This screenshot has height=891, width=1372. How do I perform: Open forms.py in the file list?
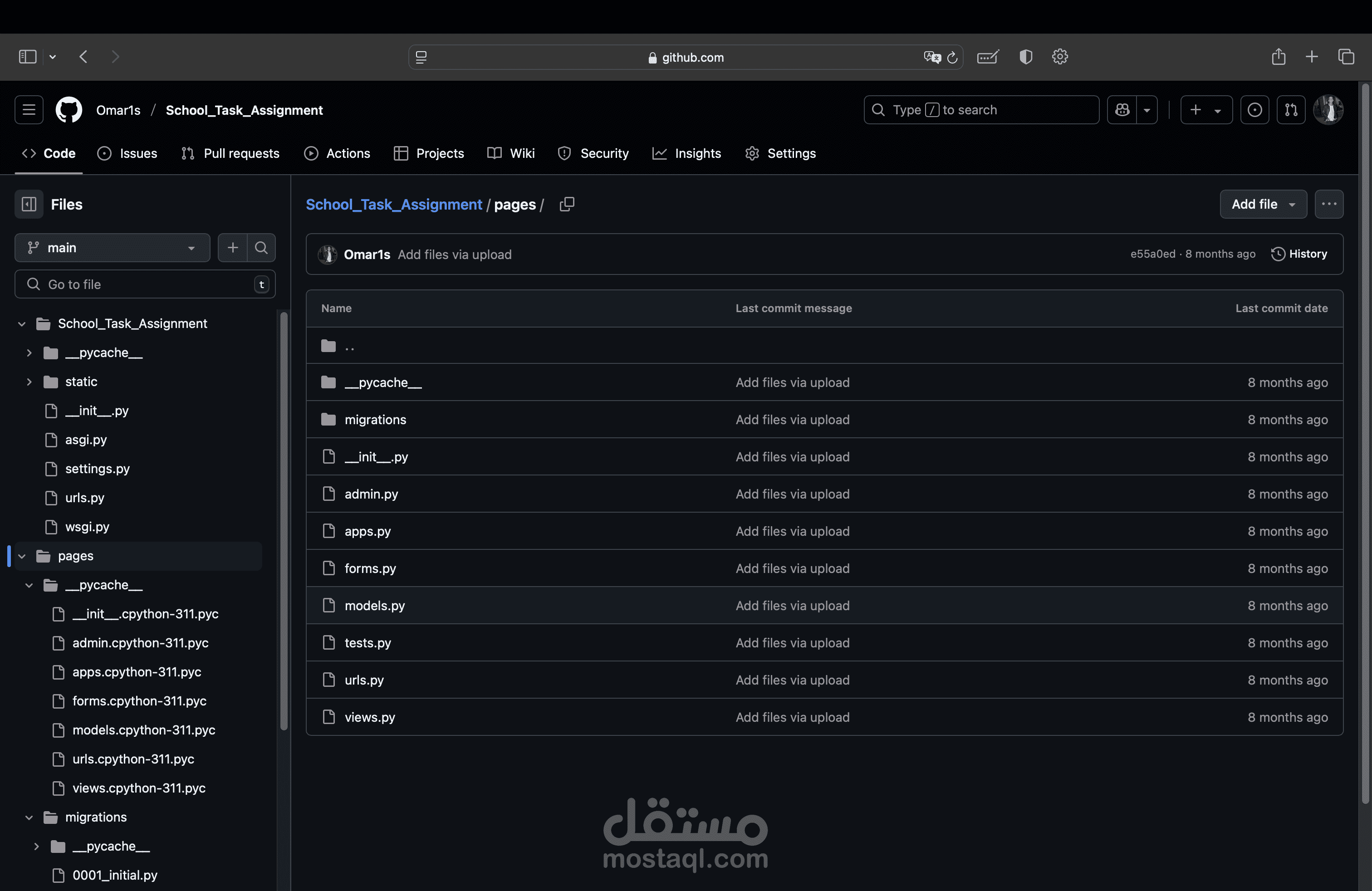tap(370, 568)
